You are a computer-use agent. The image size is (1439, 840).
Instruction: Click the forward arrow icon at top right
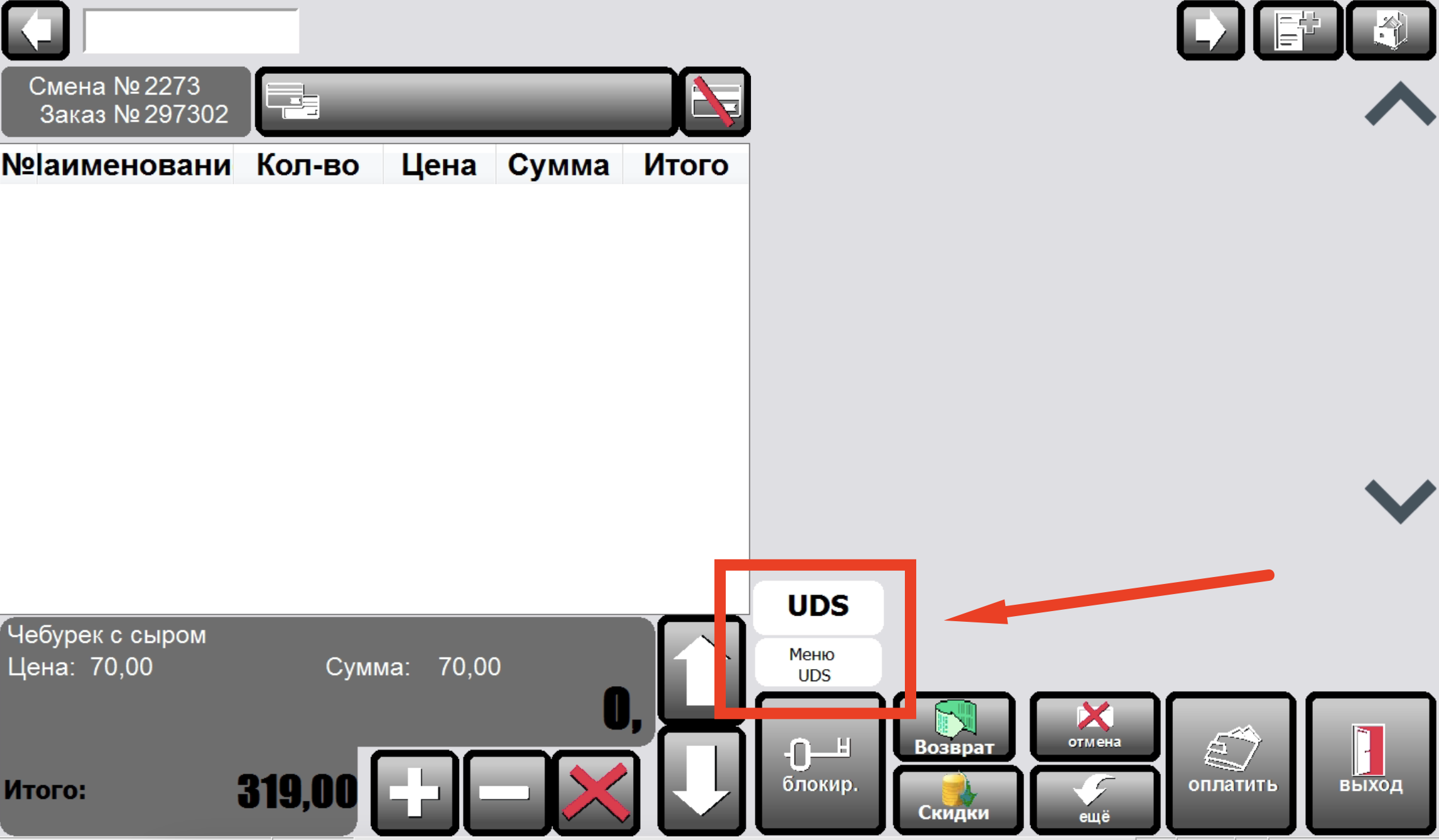coord(1211,30)
